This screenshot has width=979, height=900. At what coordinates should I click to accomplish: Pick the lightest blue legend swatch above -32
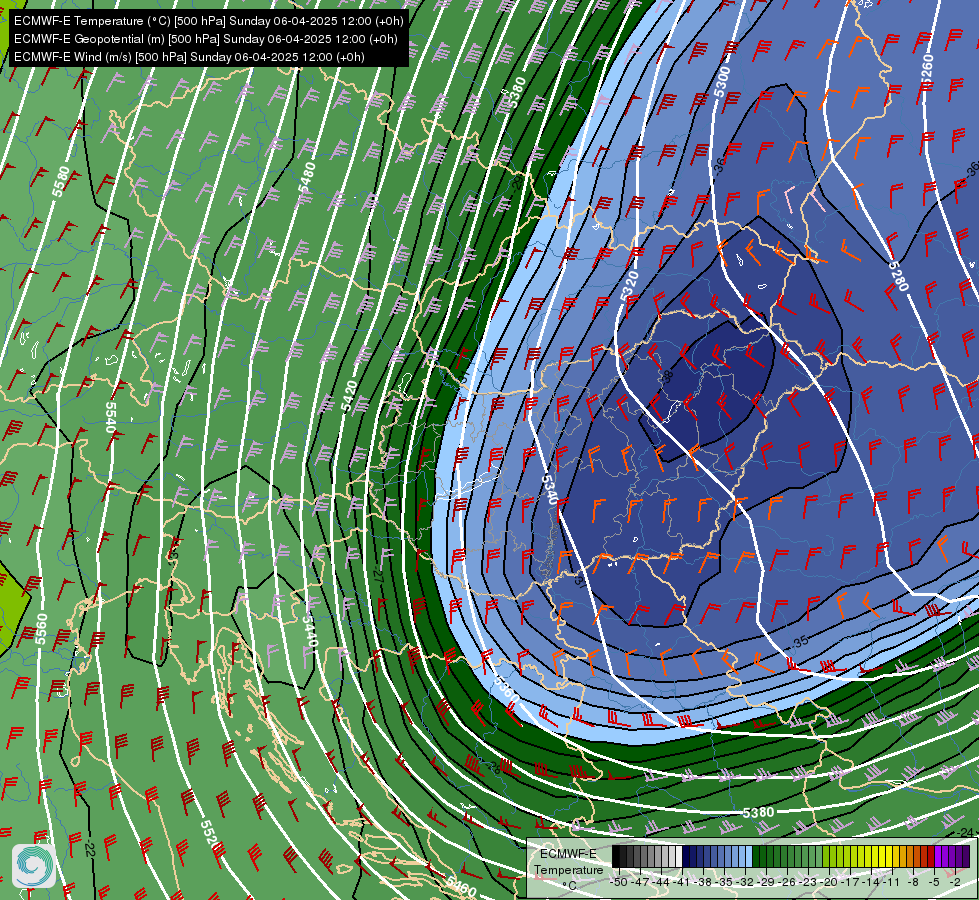point(749,856)
